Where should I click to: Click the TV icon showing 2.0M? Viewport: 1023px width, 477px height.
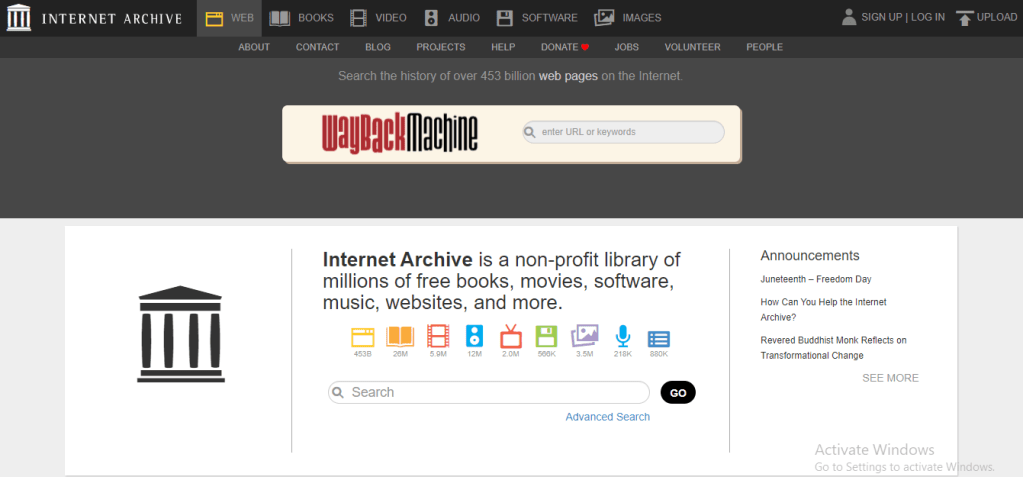tap(510, 336)
